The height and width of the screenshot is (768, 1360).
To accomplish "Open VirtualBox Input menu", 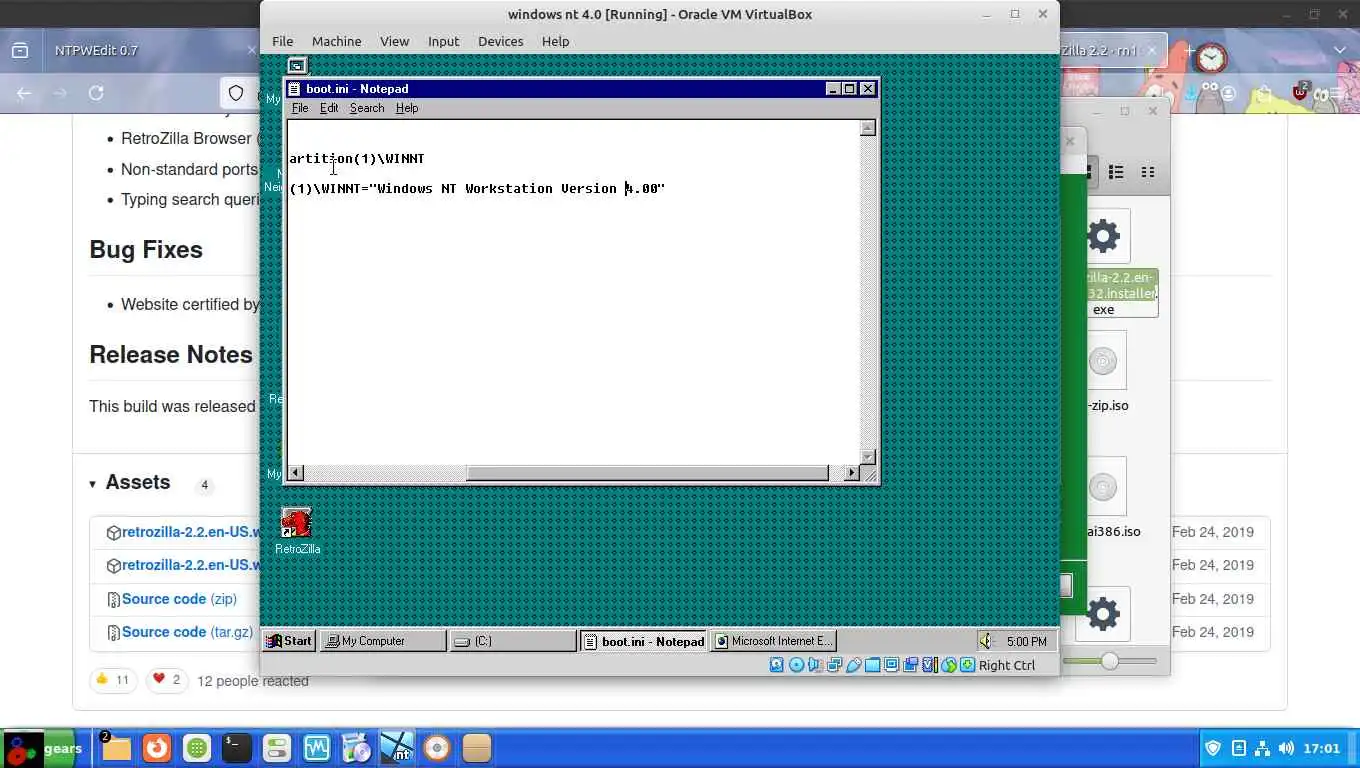I will (x=443, y=41).
